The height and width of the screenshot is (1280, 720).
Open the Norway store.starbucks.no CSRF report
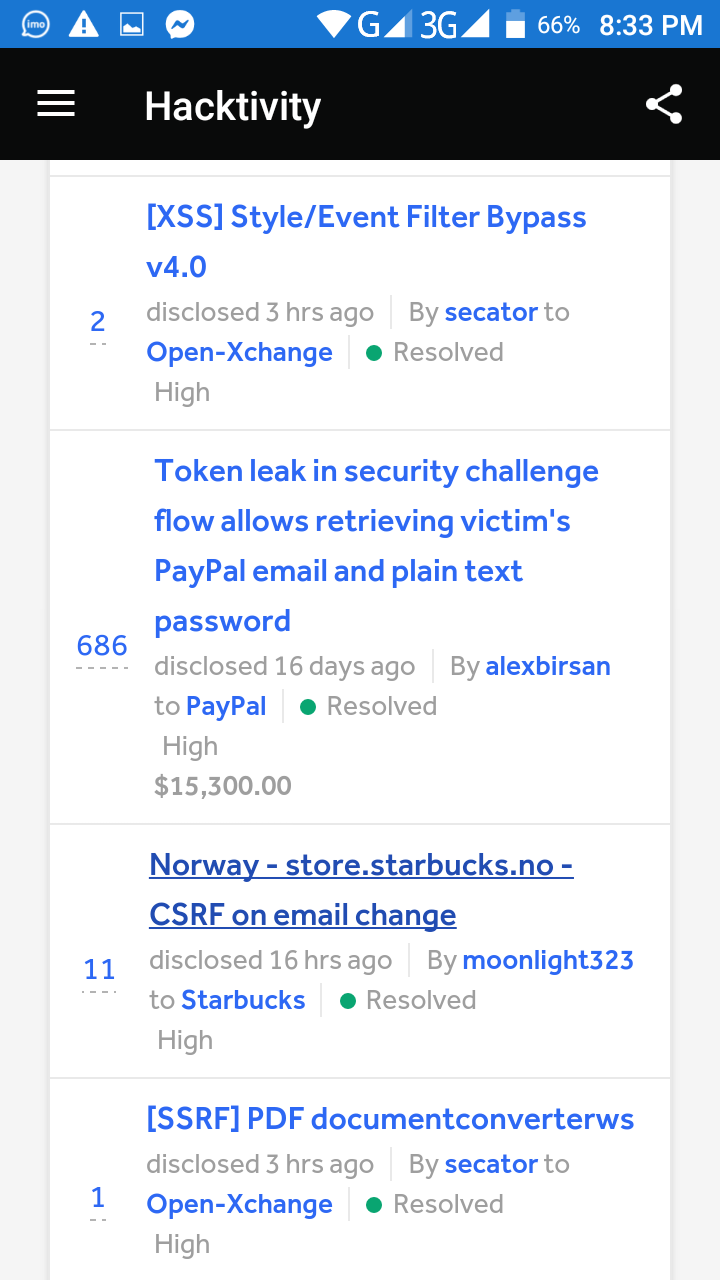pyautogui.click(x=361, y=890)
